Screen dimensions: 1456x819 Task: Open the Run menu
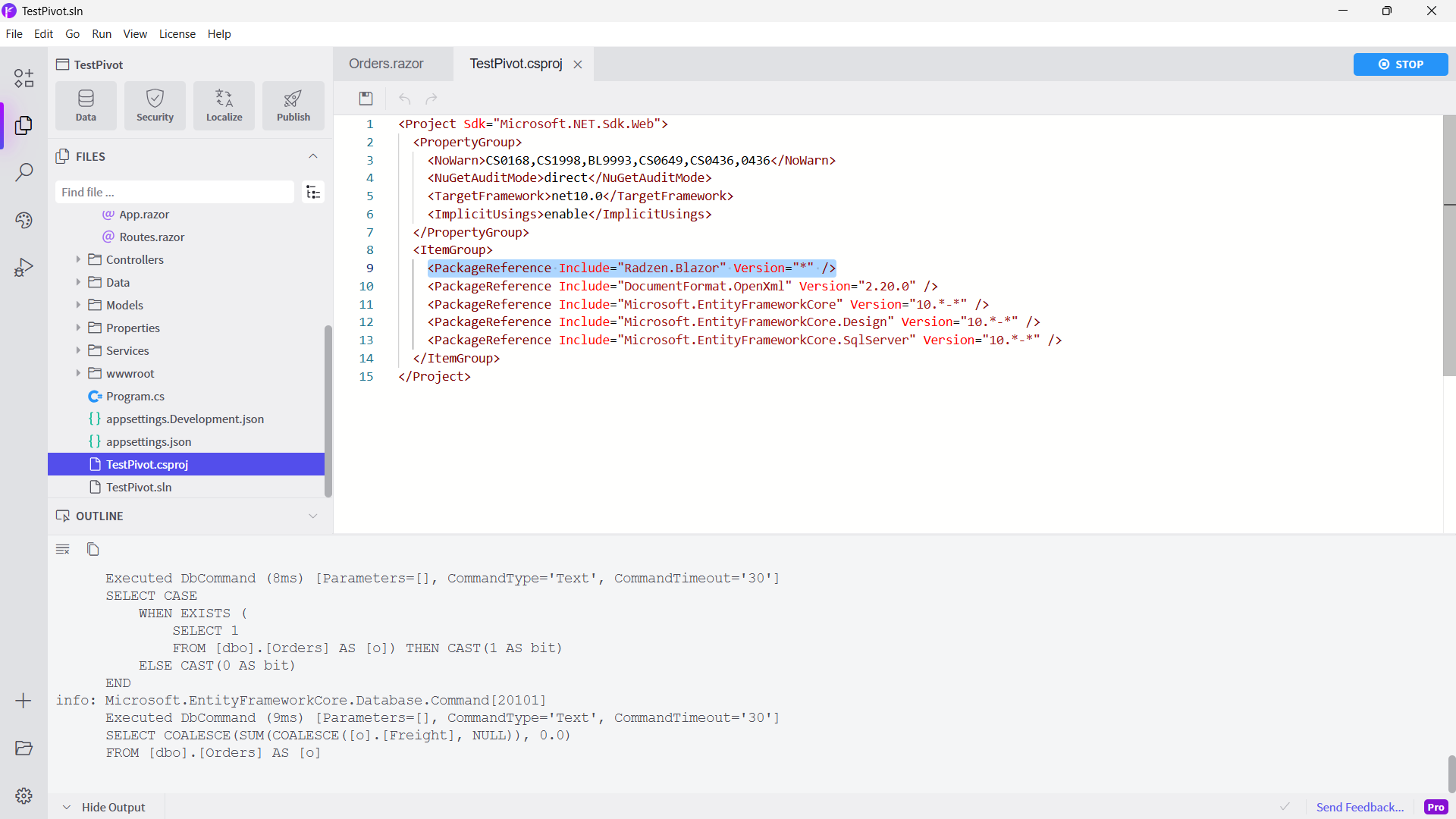click(x=101, y=34)
